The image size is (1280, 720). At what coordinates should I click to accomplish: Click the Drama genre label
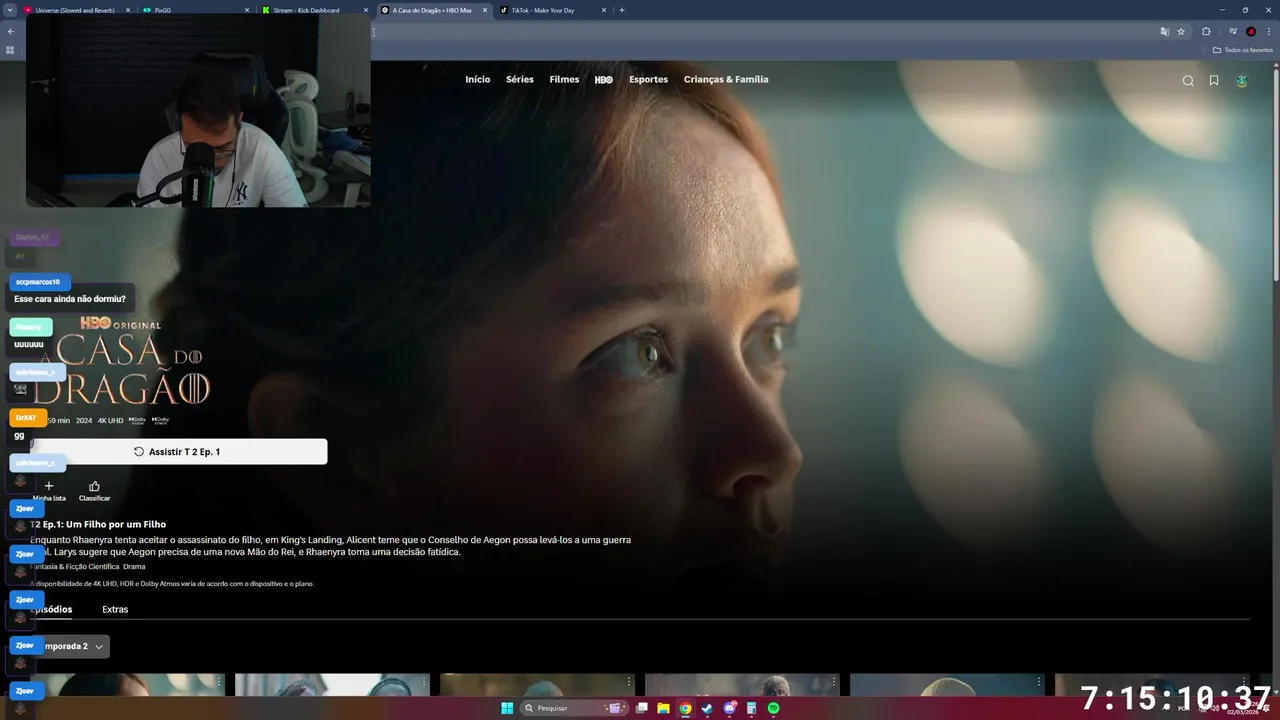(134, 567)
